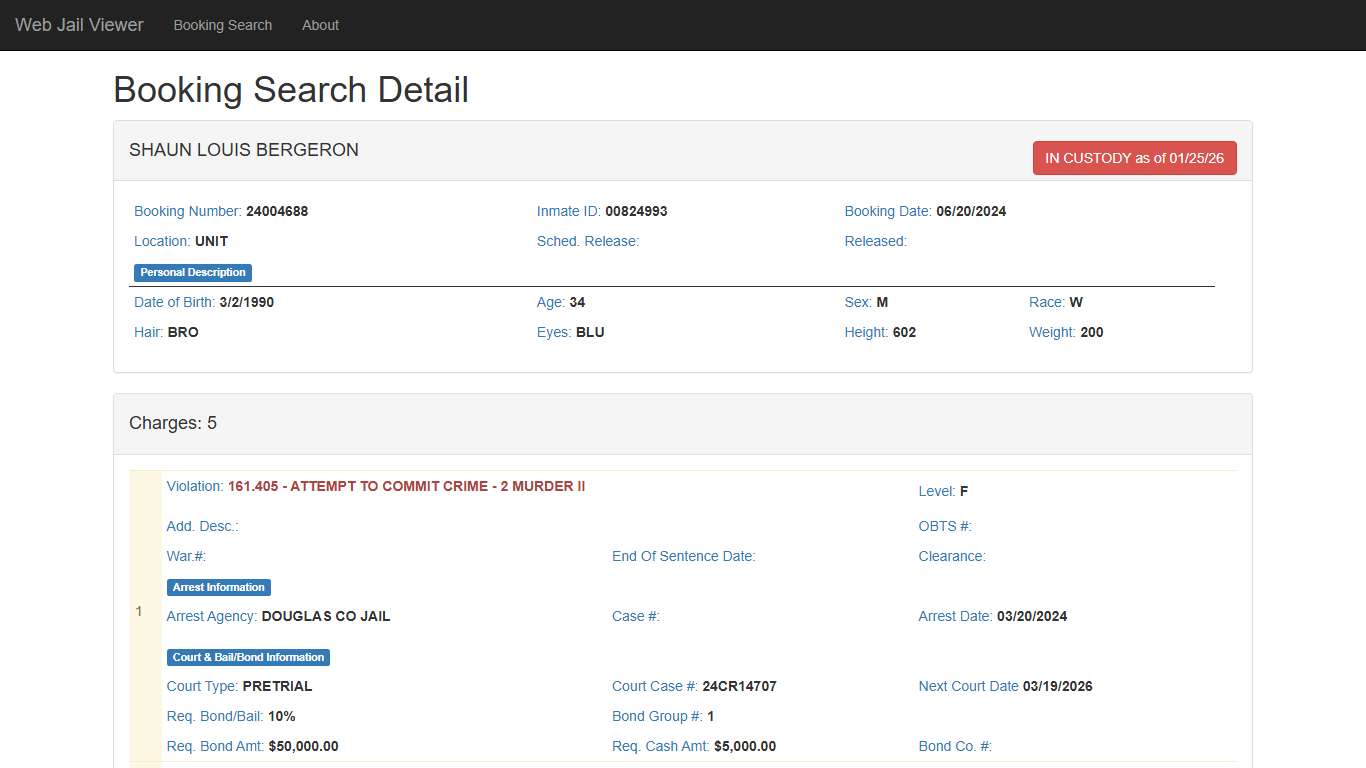The image size is (1366, 768).
Task: Open the Booking Search nav item
Action: tap(222, 25)
